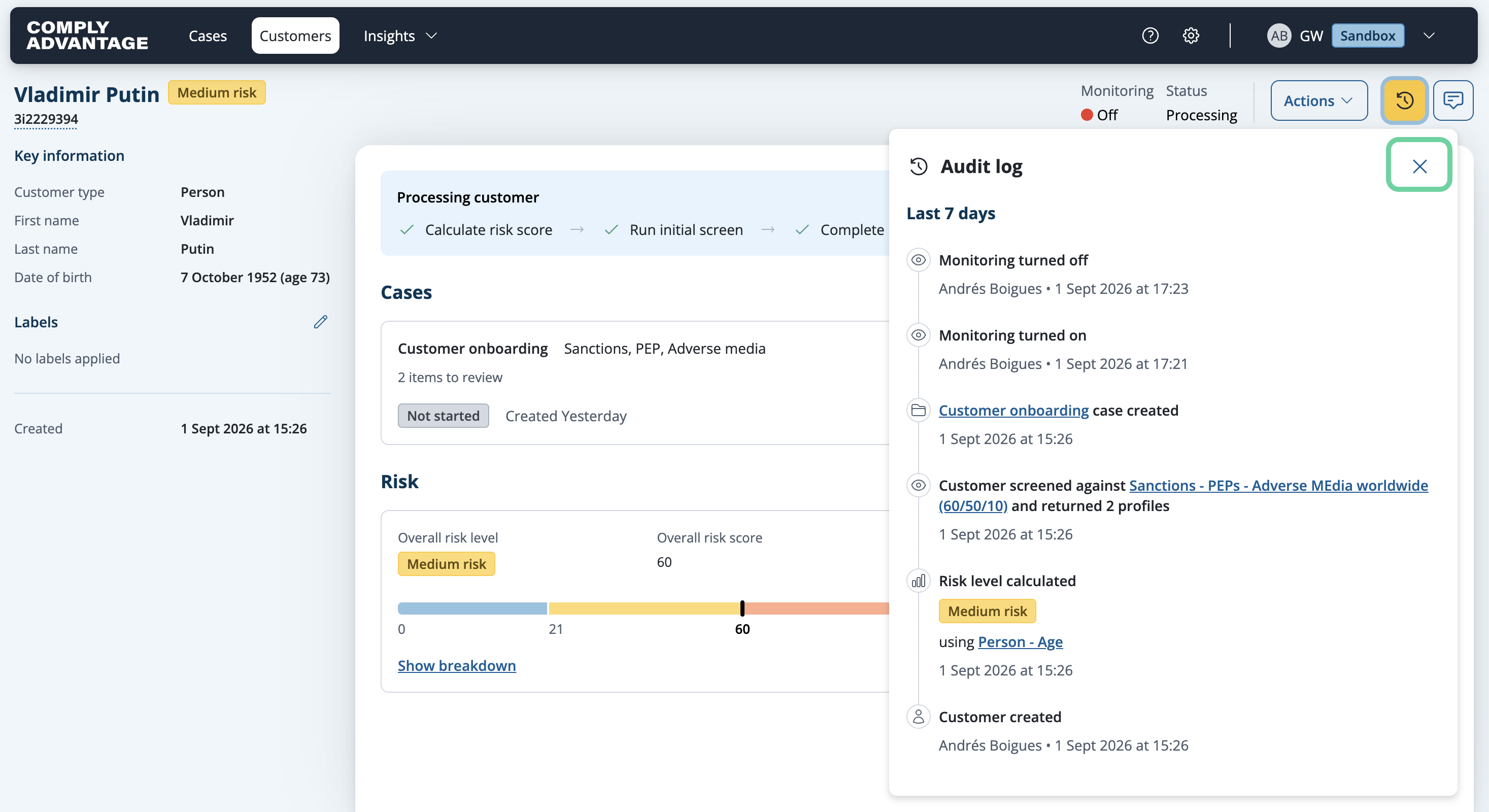Viewport: 1489px width, 812px height.
Task: Click the Sandbox environment badge
Action: [1368, 36]
